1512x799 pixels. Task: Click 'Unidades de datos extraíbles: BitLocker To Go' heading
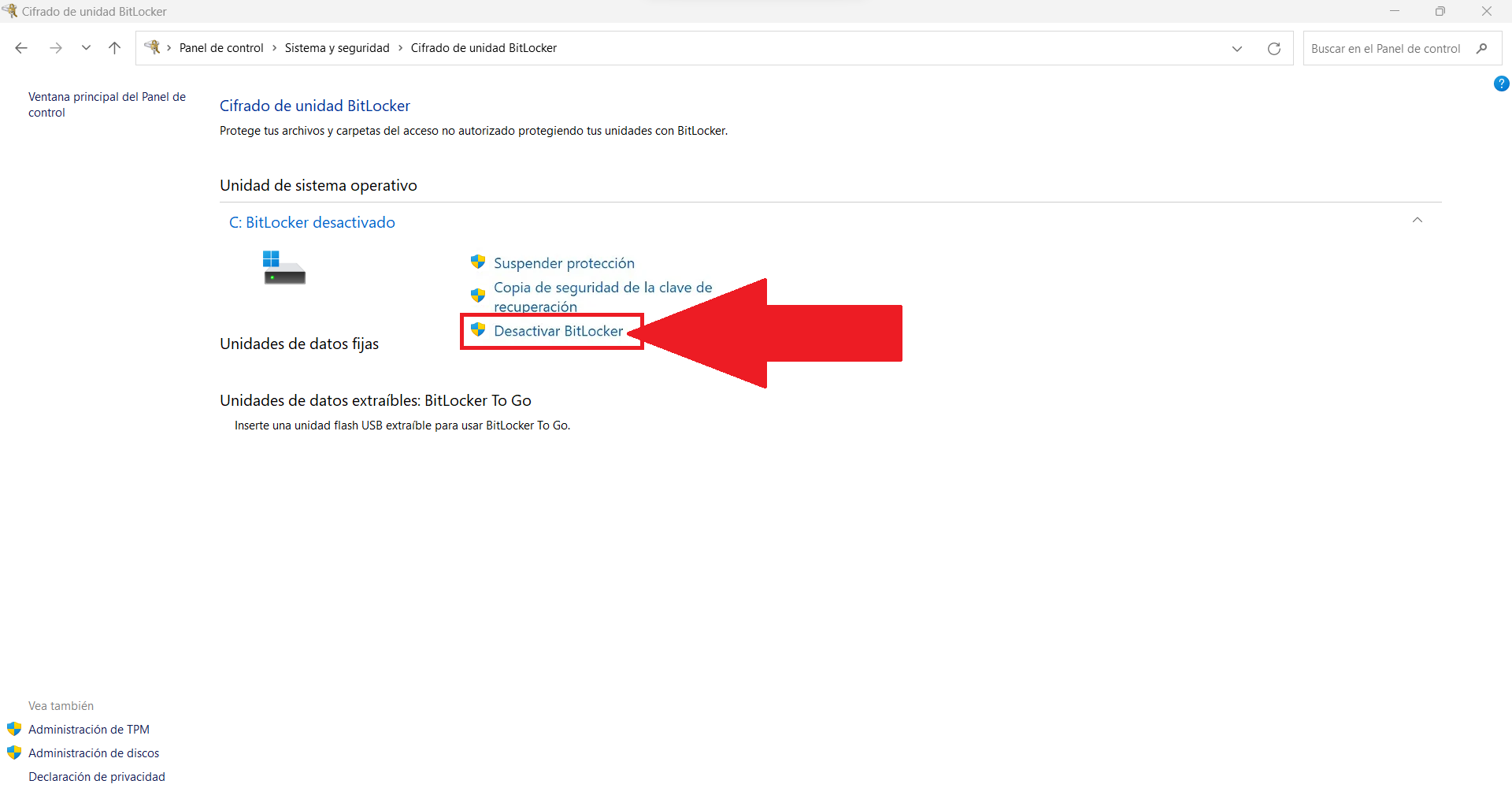tap(376, 400)
